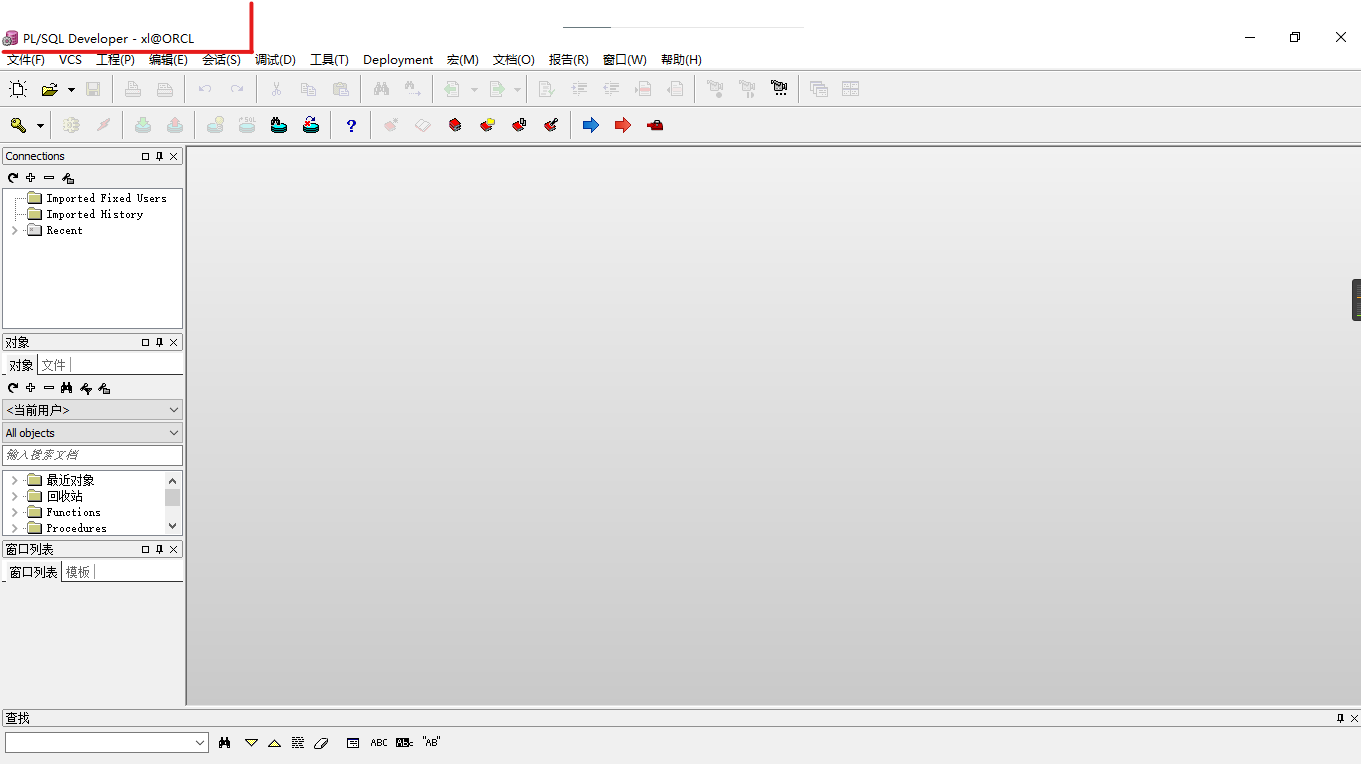Viewport: 1361px width, 764px height.
Task: Click the hammer configure icon in 对象 panel
Action: pos(104,388)
